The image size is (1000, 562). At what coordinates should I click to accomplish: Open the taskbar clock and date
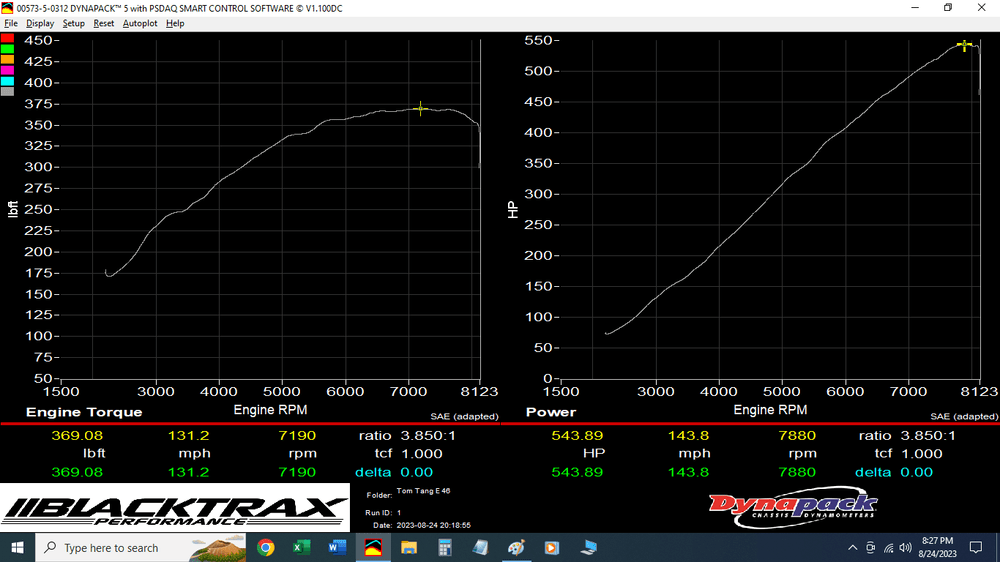[x=938, y=548]
